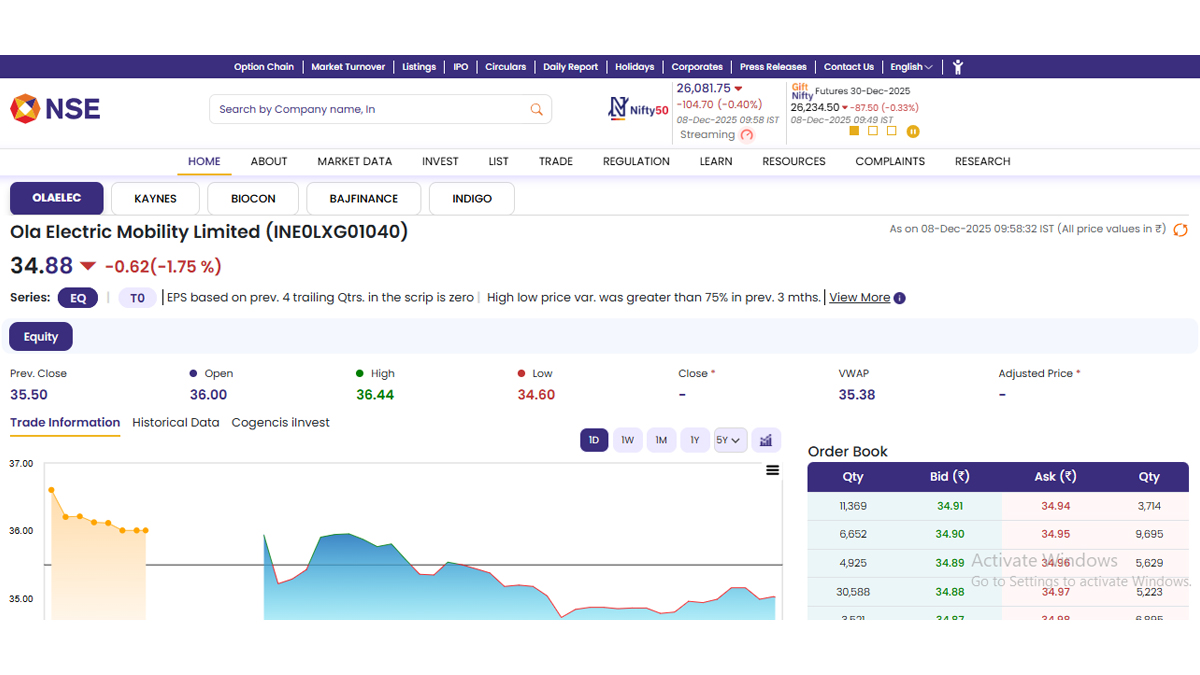The height and width of the screenshot is (675, 1200).
Task: Click the Streaming gauge icon
Action: click(747, 135)
